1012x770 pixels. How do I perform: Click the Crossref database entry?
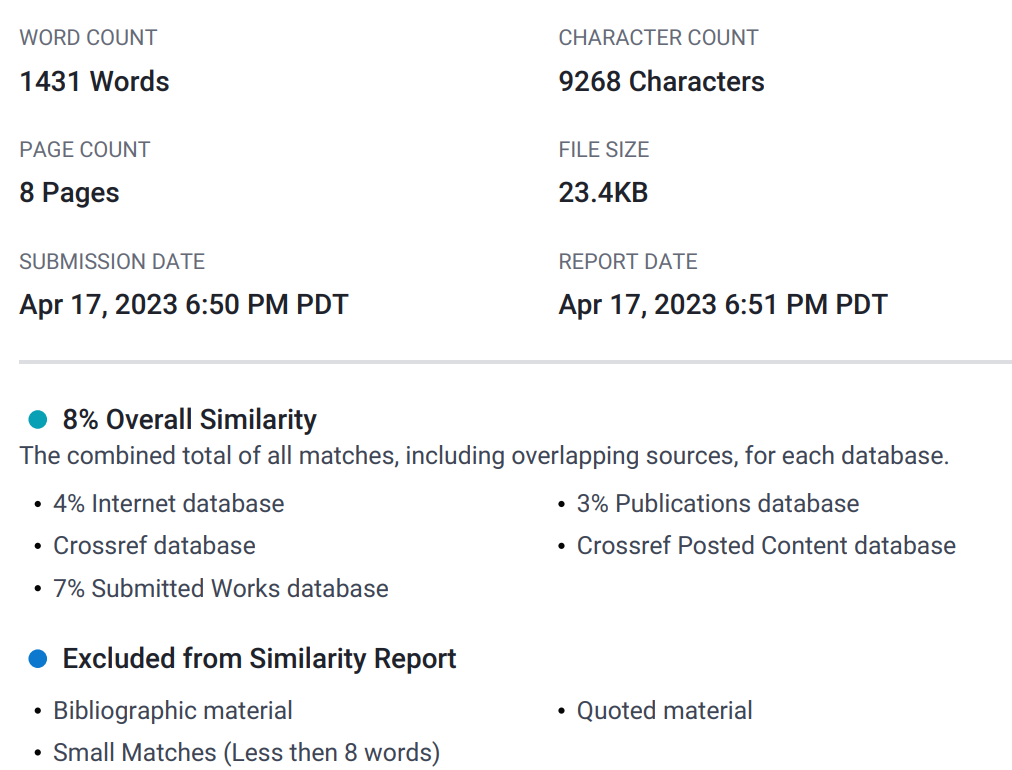click(x=154, y=545)
